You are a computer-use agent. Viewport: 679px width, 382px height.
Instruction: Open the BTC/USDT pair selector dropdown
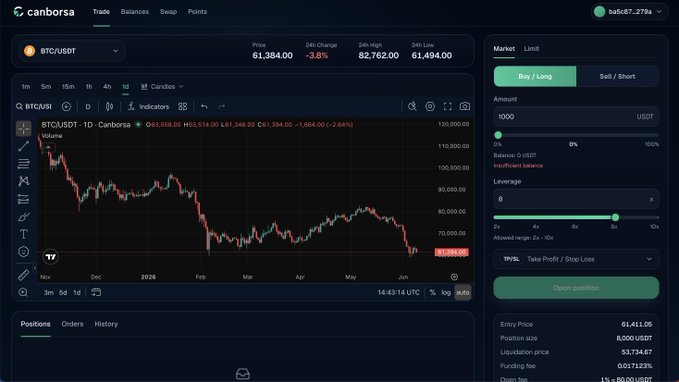(72, 51)
